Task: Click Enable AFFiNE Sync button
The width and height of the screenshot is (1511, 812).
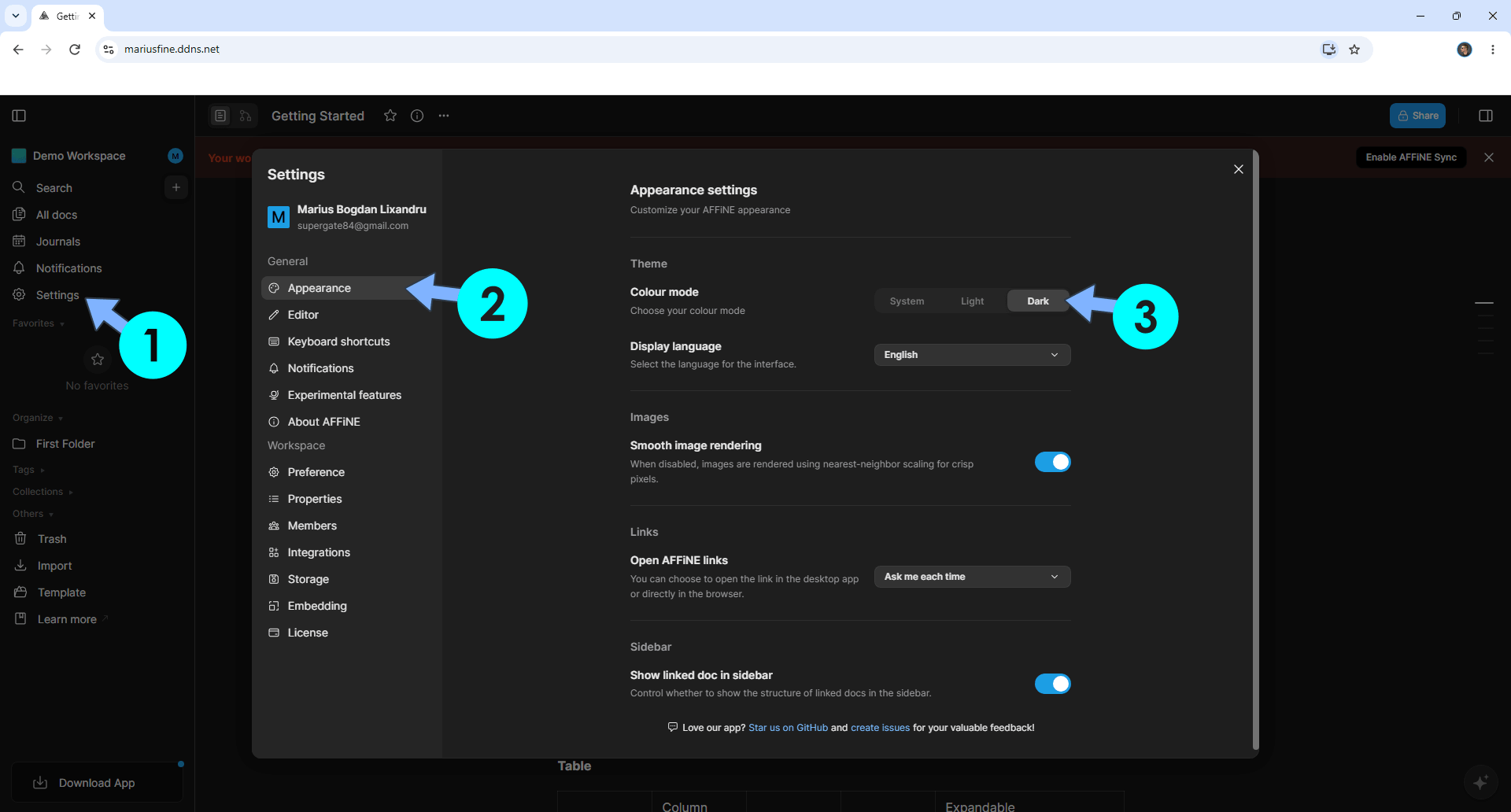Action: (x=1411, y=157)
